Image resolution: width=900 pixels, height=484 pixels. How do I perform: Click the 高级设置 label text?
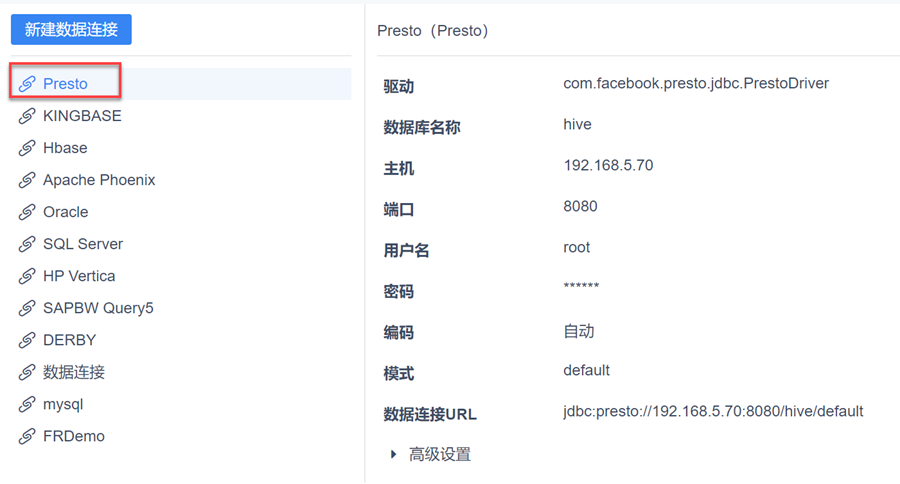tap(440, 455)
